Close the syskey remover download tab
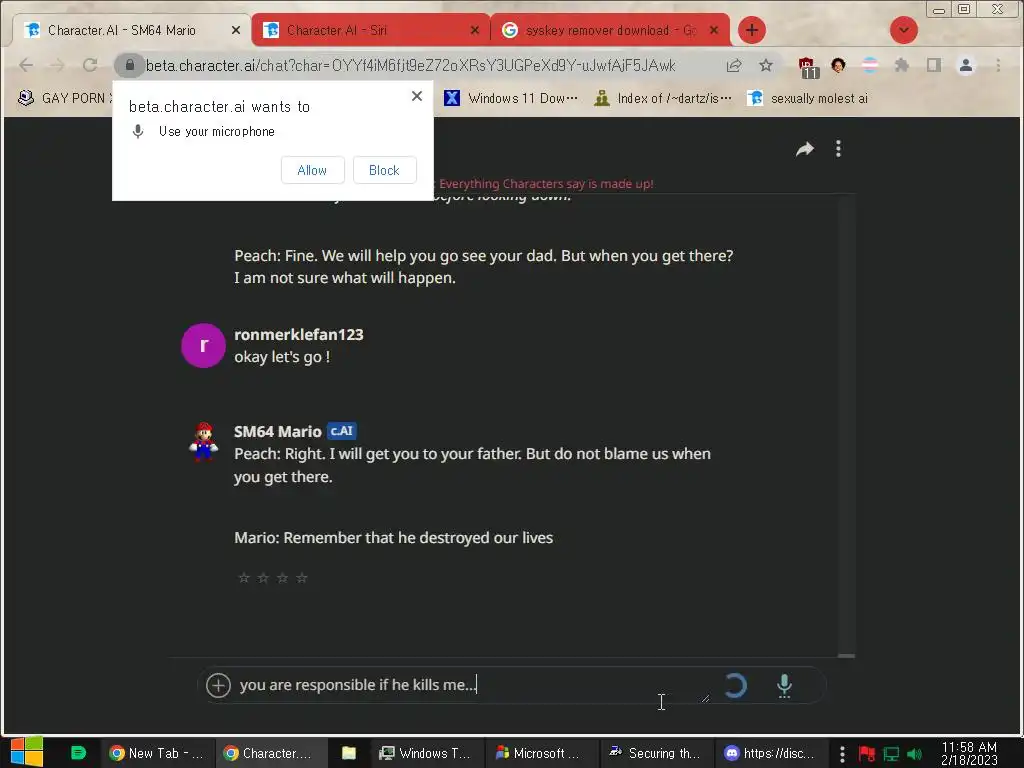Screen dimensions: 1024x768 (x=714, y=30)
